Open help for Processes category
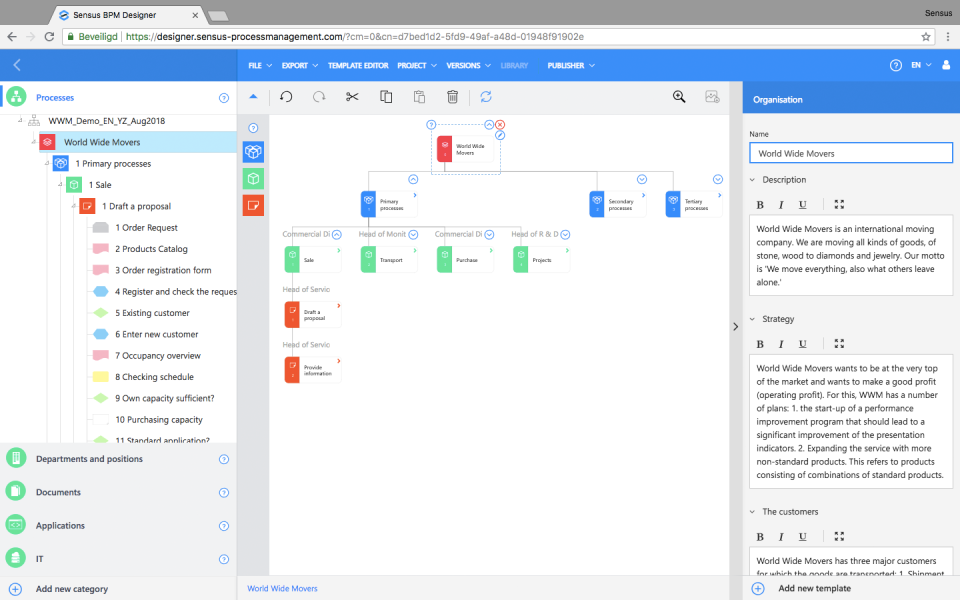This screenshot has height=600, width=960. pos(224,98)
